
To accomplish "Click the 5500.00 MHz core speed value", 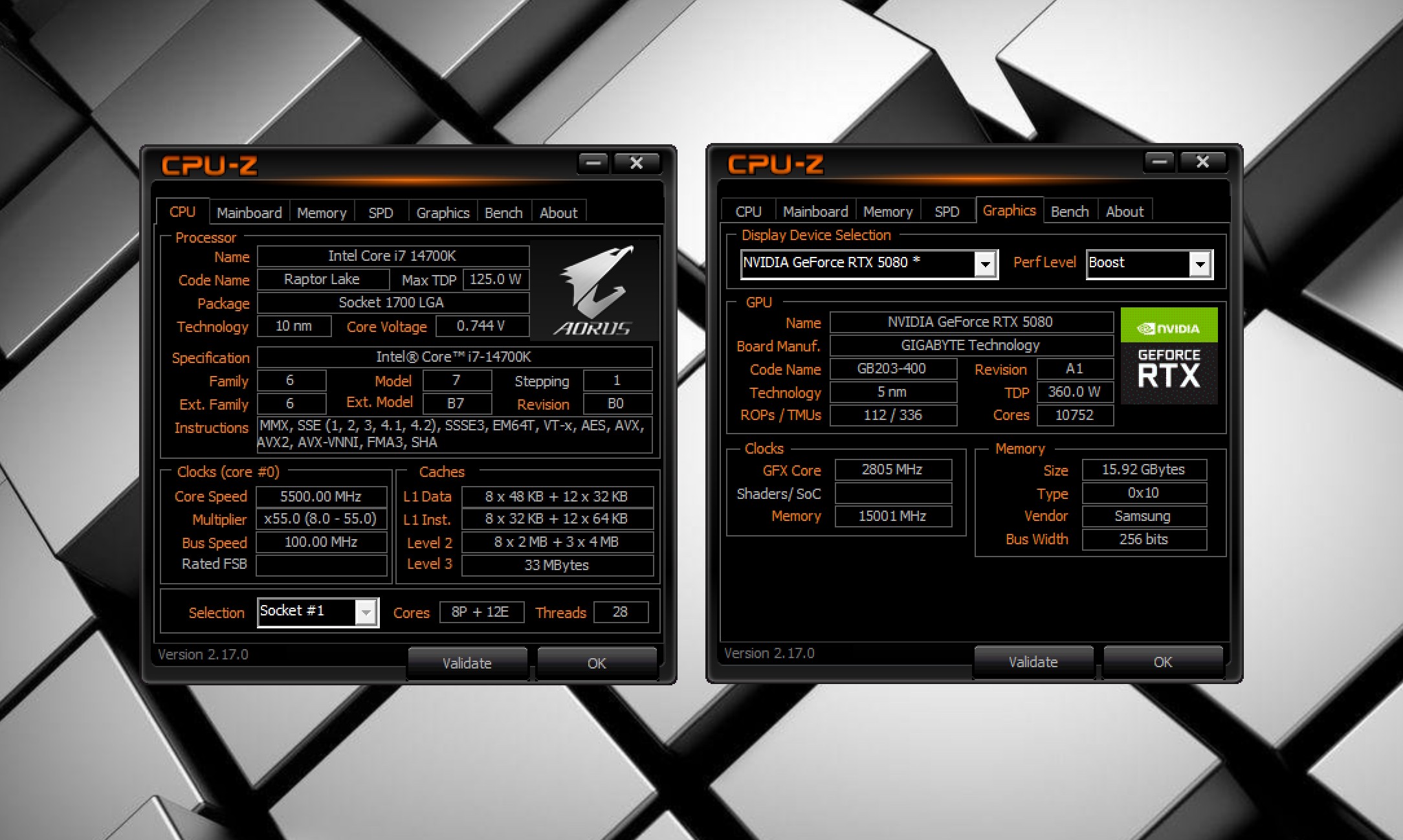I will [x=322, y=497].
